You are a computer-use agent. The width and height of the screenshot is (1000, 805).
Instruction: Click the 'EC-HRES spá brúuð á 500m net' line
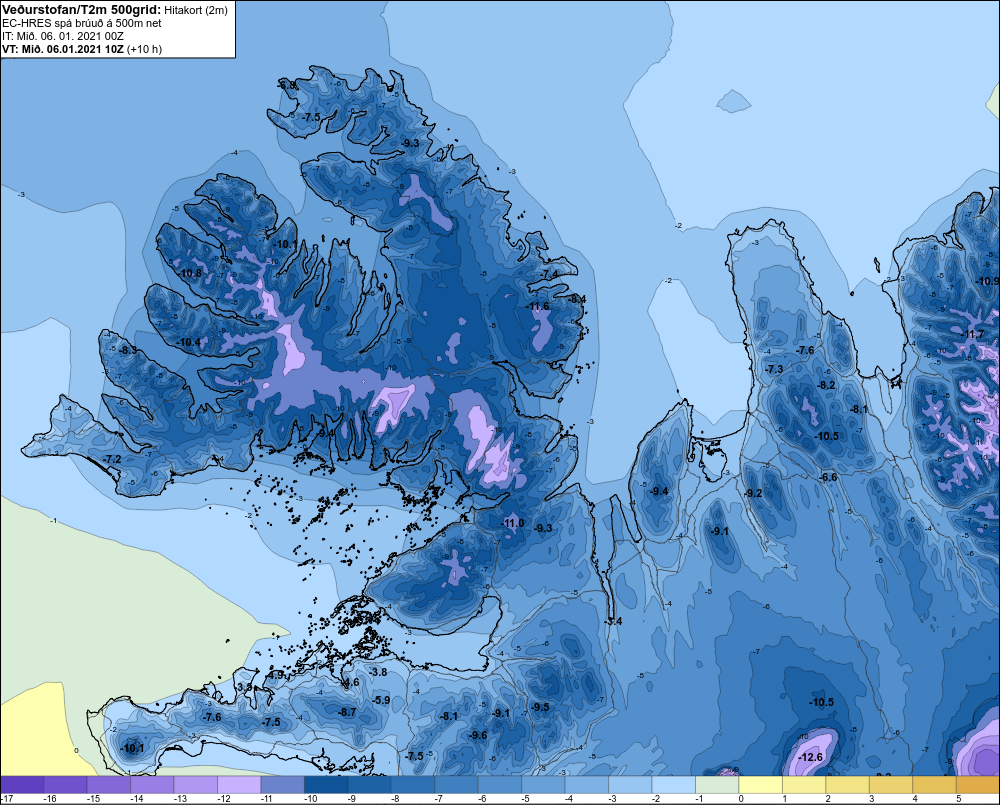82,24
